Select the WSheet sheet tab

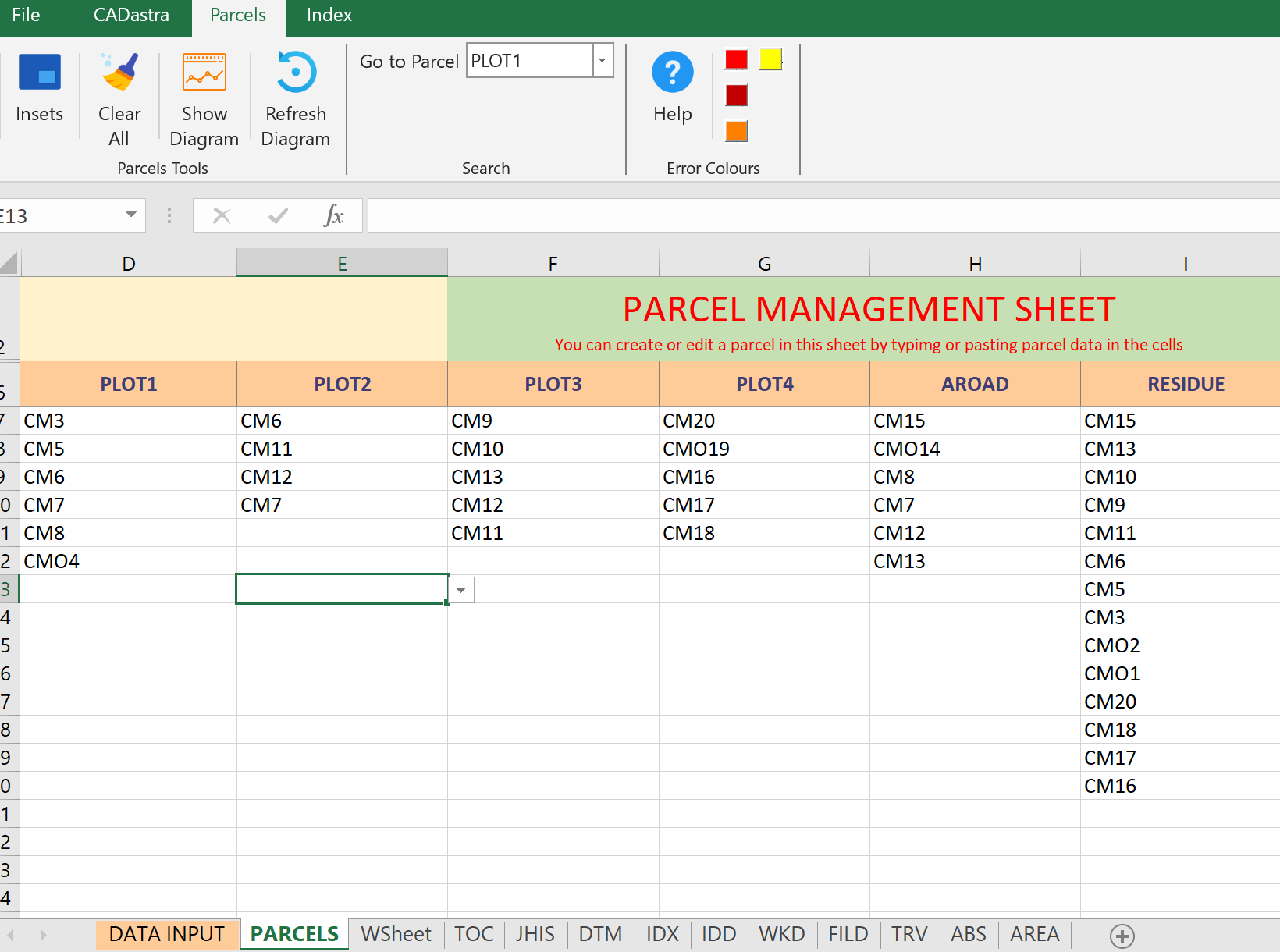click(396, 934)
